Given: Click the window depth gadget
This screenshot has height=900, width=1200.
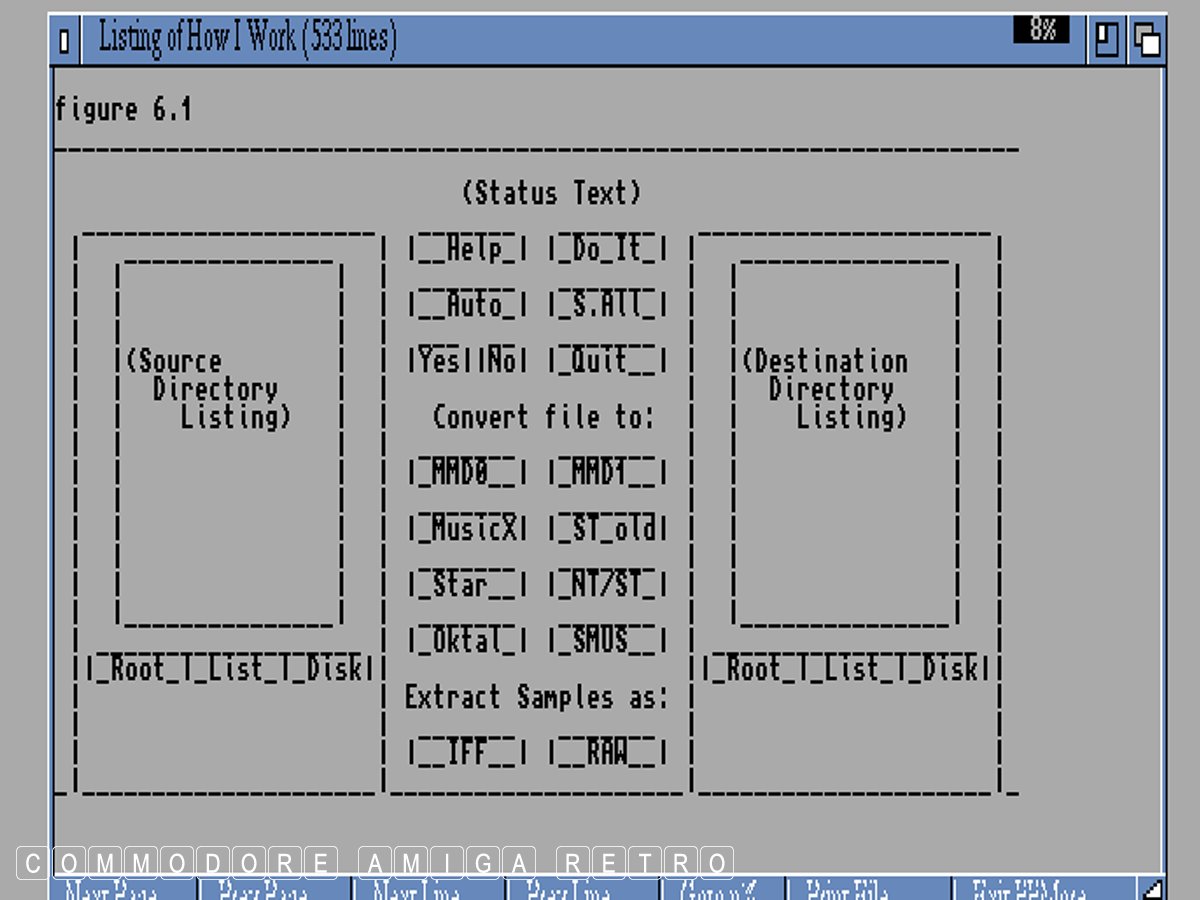Looking at the screenshot, I should click(x=1146, y=41).
